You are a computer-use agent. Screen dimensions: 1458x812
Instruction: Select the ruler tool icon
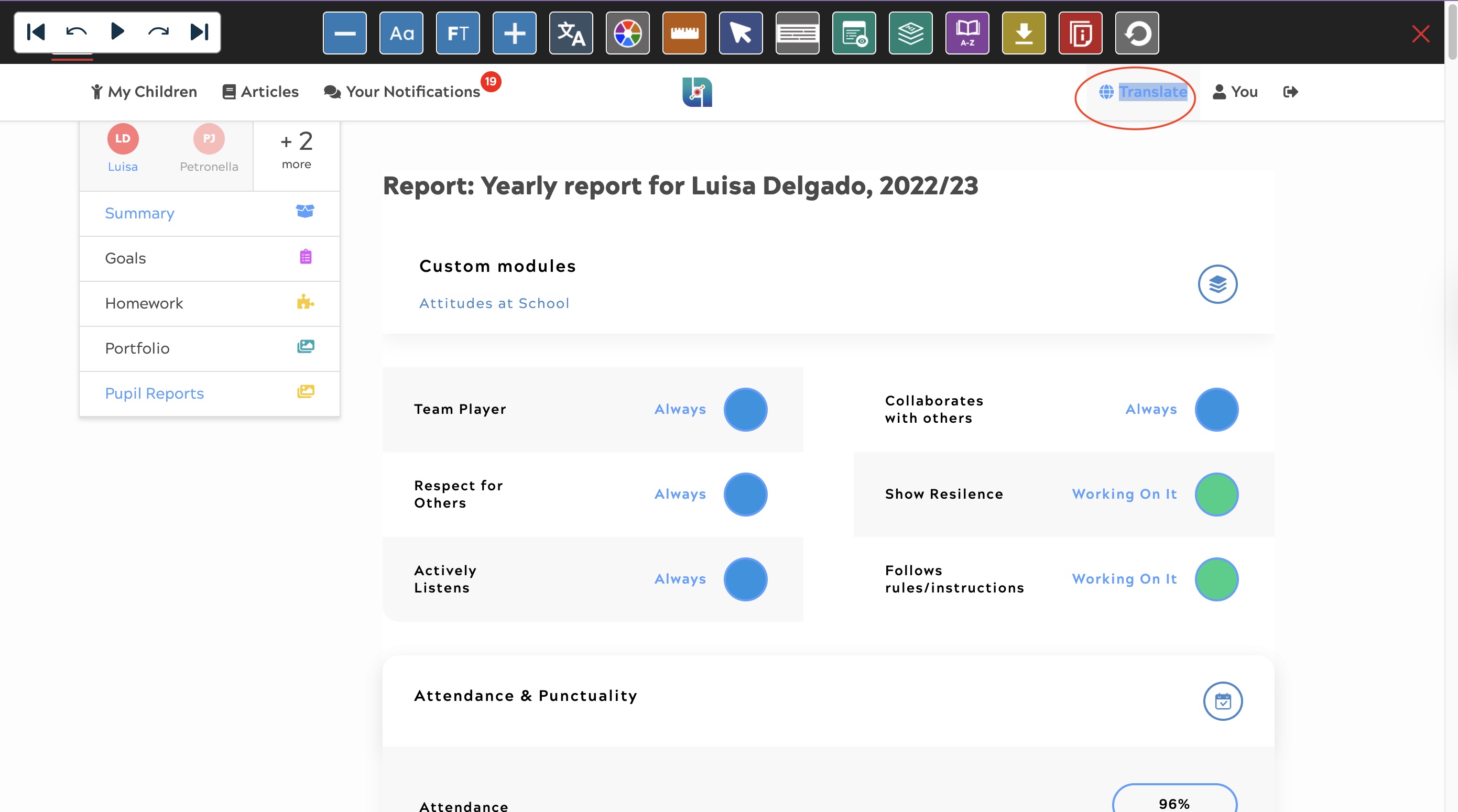(x=684, y=33)
